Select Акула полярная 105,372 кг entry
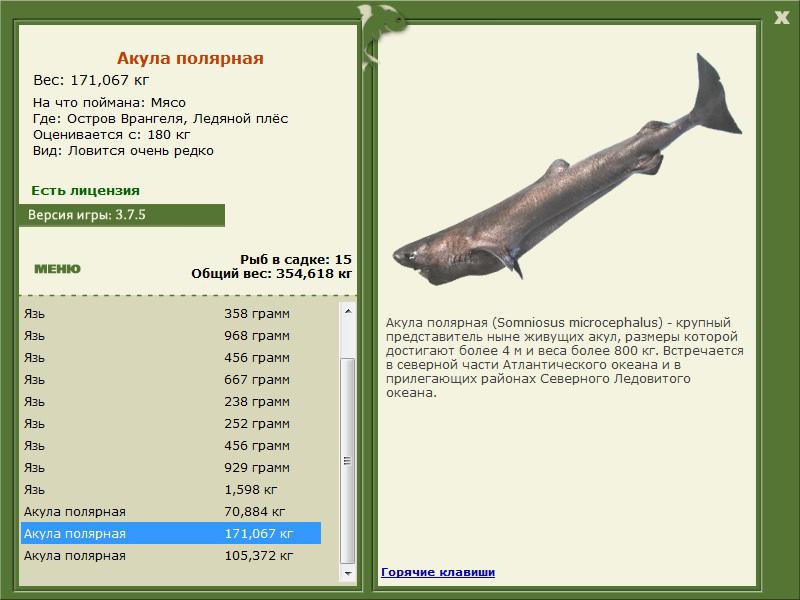800x600 pixels. (x=171, y=555)
